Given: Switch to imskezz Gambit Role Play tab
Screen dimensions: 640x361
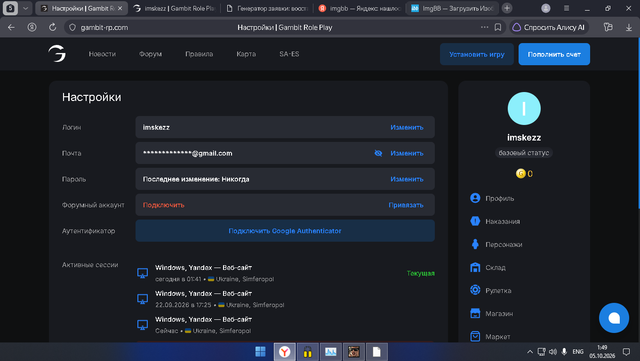Looking at the screenshot, I should click(x=175, y=8).
